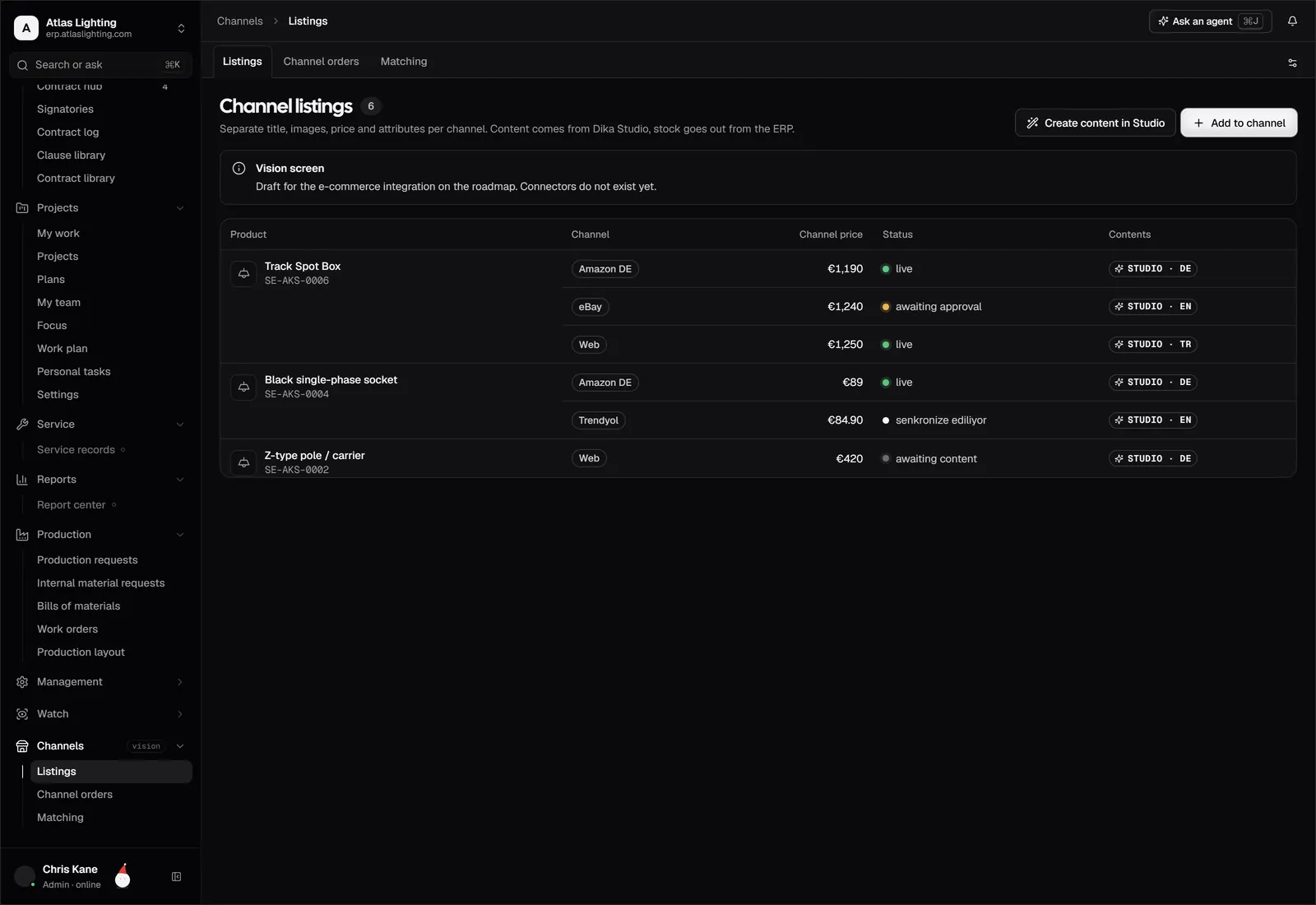Click the Z-type pole / carrier product icon
This screenshot has width=1316, height=905.
click(243, 462)
